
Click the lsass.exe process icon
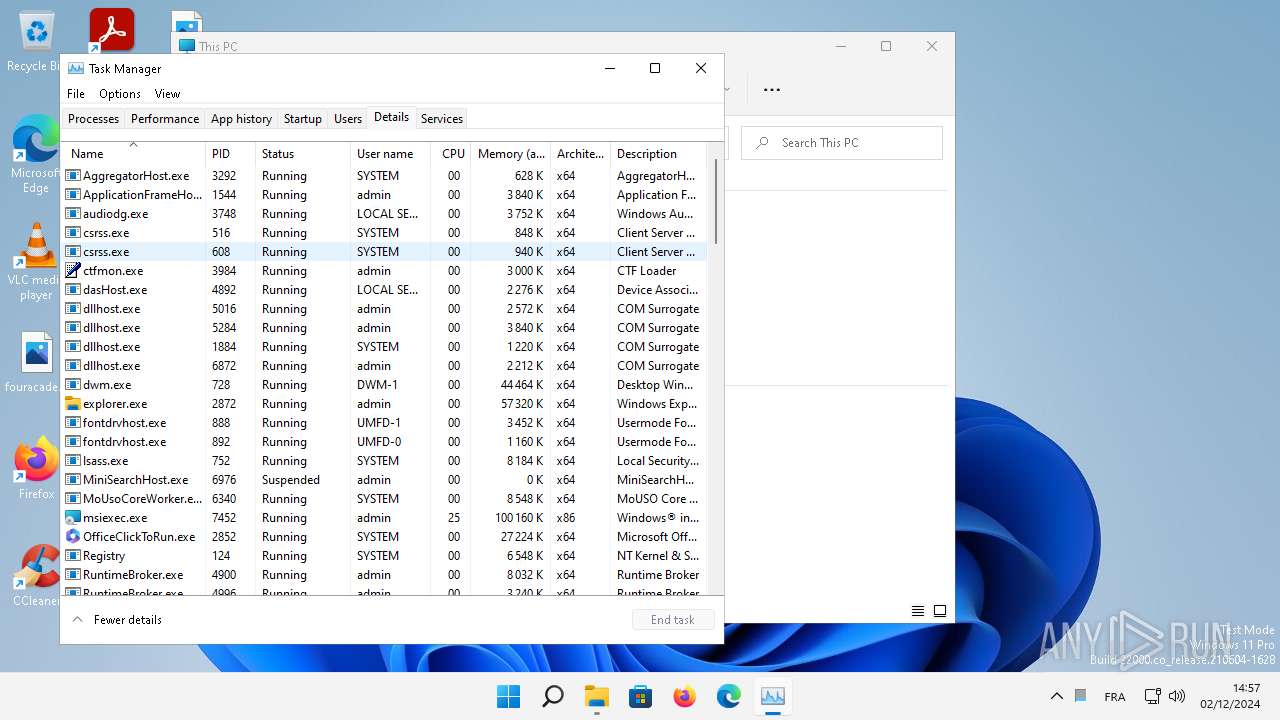pyautogui.click(x=73, y=461)
